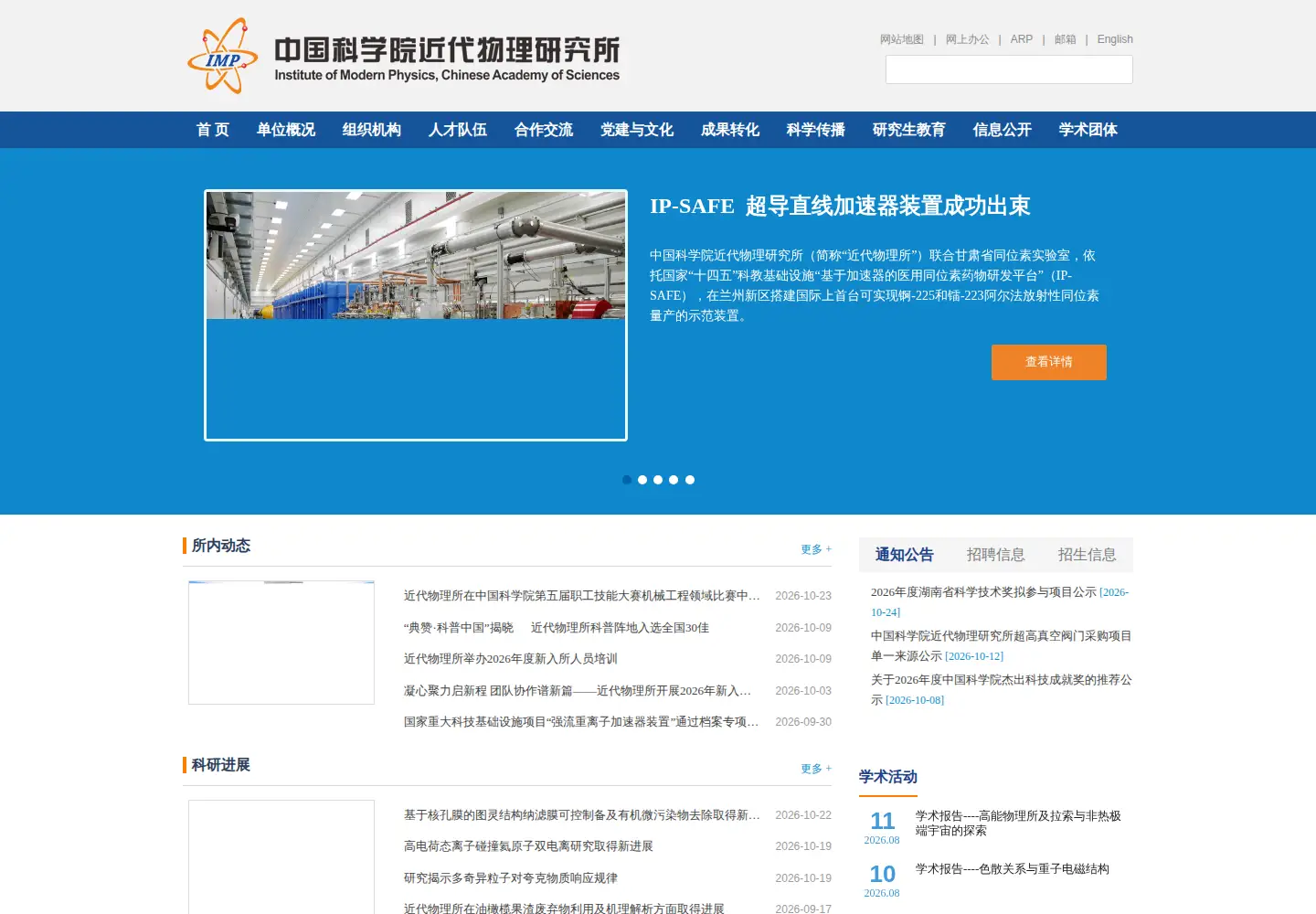Select the third carousel dot

tap(658, 480)
